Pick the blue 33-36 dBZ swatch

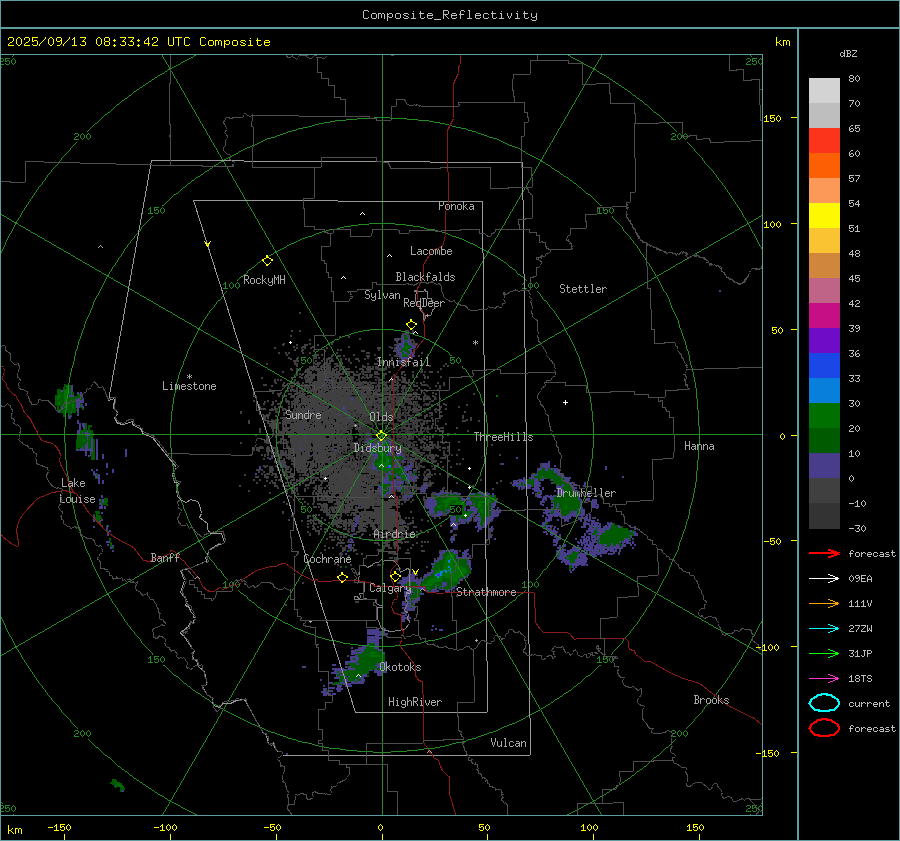pyautogui.click(x=824, y=366)
